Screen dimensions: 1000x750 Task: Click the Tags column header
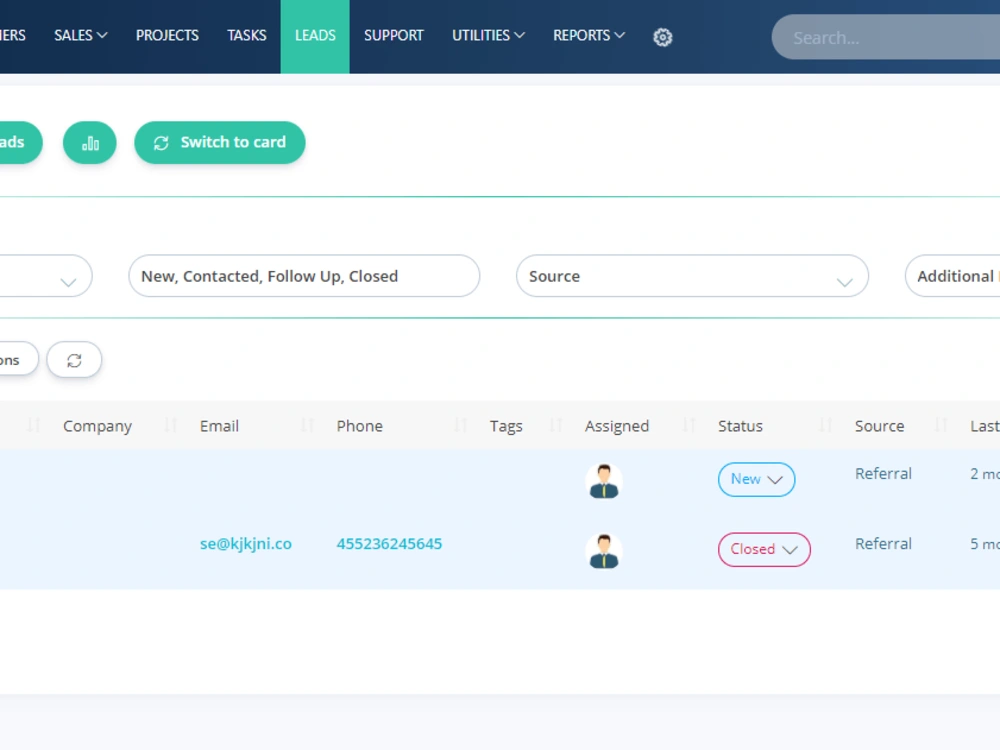tap(506, 426)
